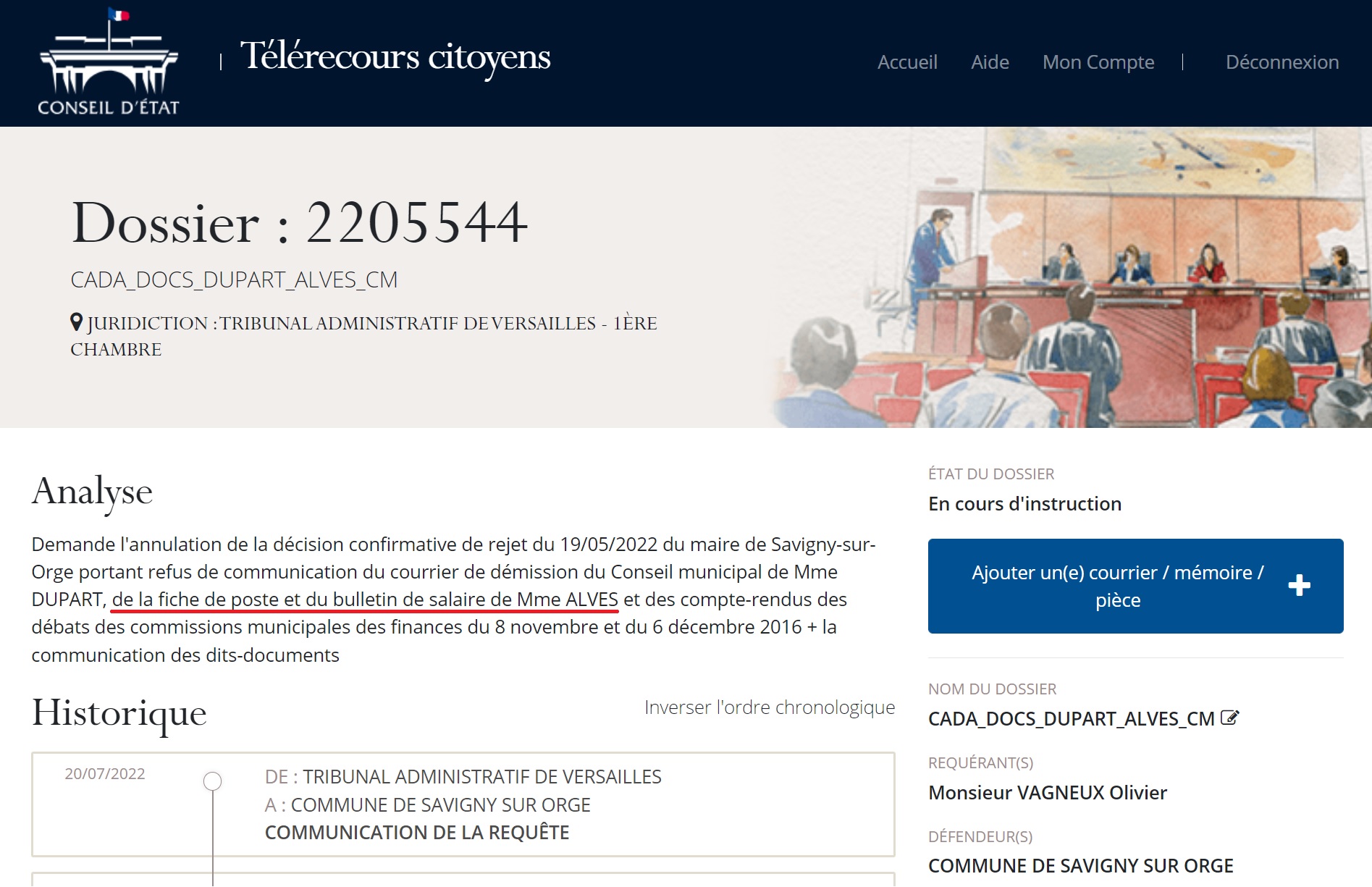The image size is (1372, 887).
Task: Click the red-underlined text about Mme ALVES
Action: (x=365, y=600)
